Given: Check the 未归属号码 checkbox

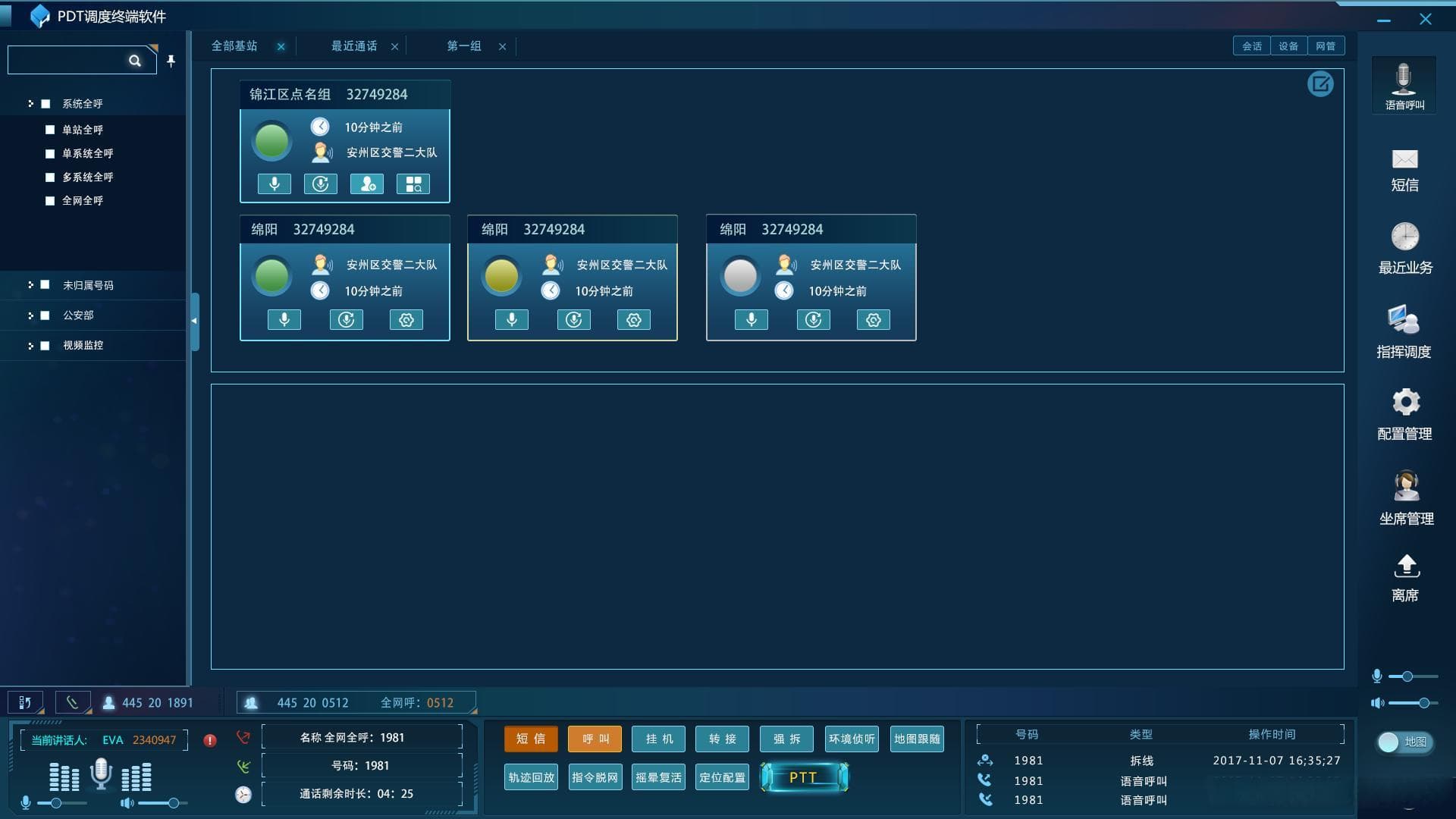Looking at the screenshot, I should pos(45,285).
